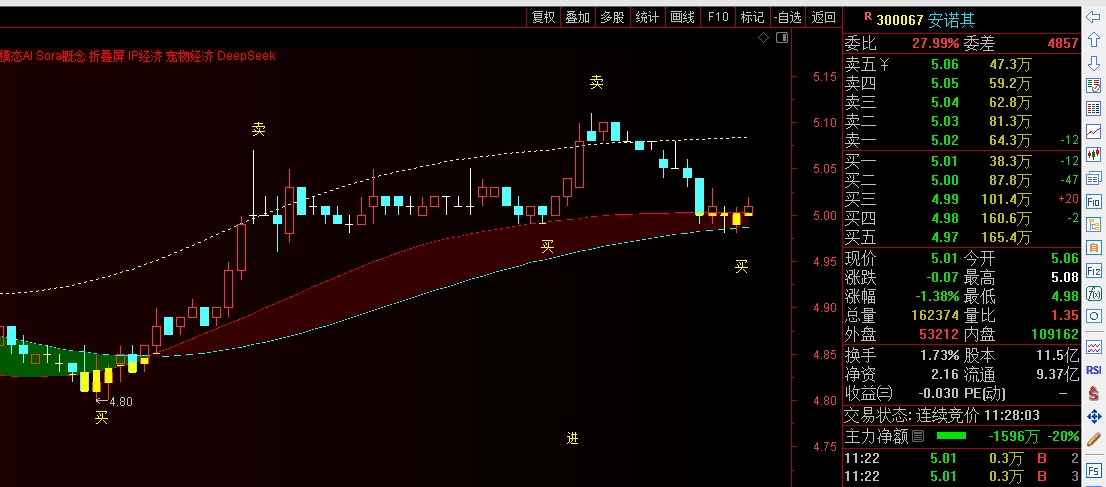1106x487 pixels.
Task: Click the 换手 1.73% value
Action: [940, 355]
